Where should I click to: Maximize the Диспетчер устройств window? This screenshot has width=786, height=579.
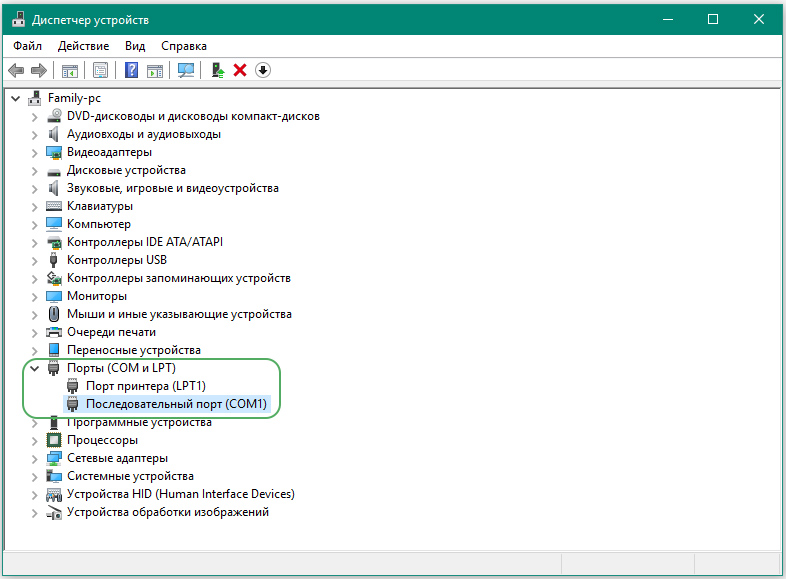[713, 20]
